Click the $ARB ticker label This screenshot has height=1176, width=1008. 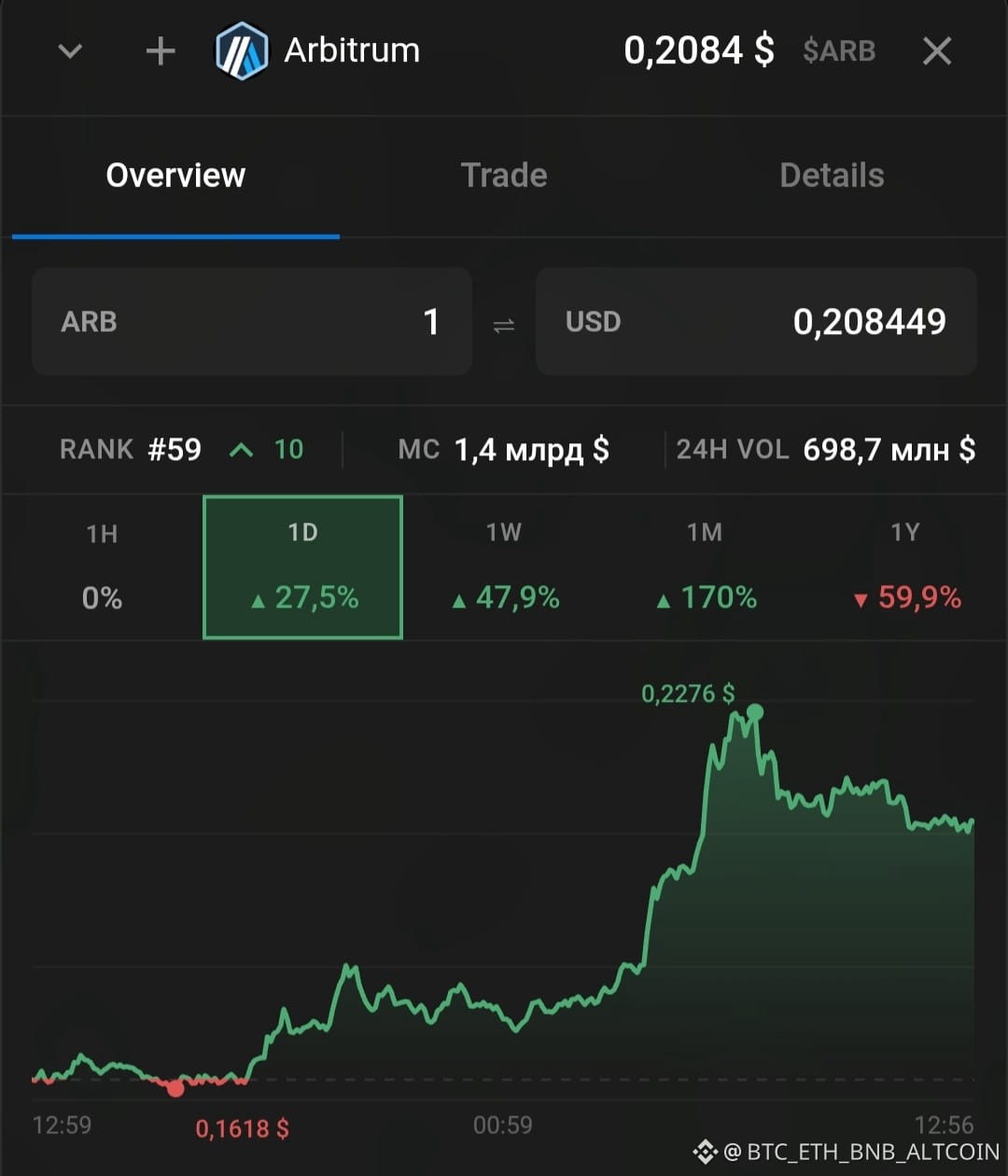[839, 51]
